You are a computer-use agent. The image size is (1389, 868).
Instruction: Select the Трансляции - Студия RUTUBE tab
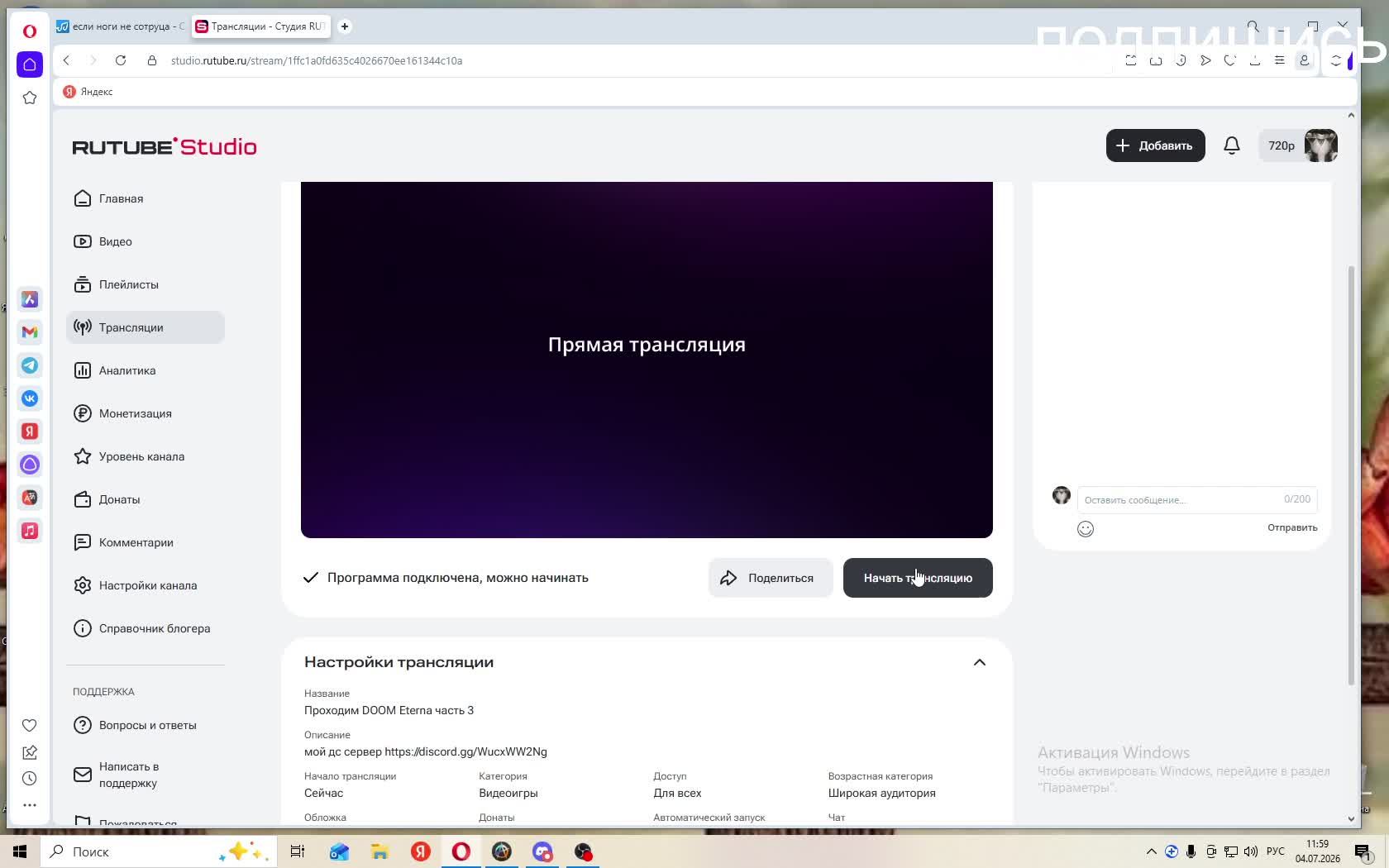(260, 26)
